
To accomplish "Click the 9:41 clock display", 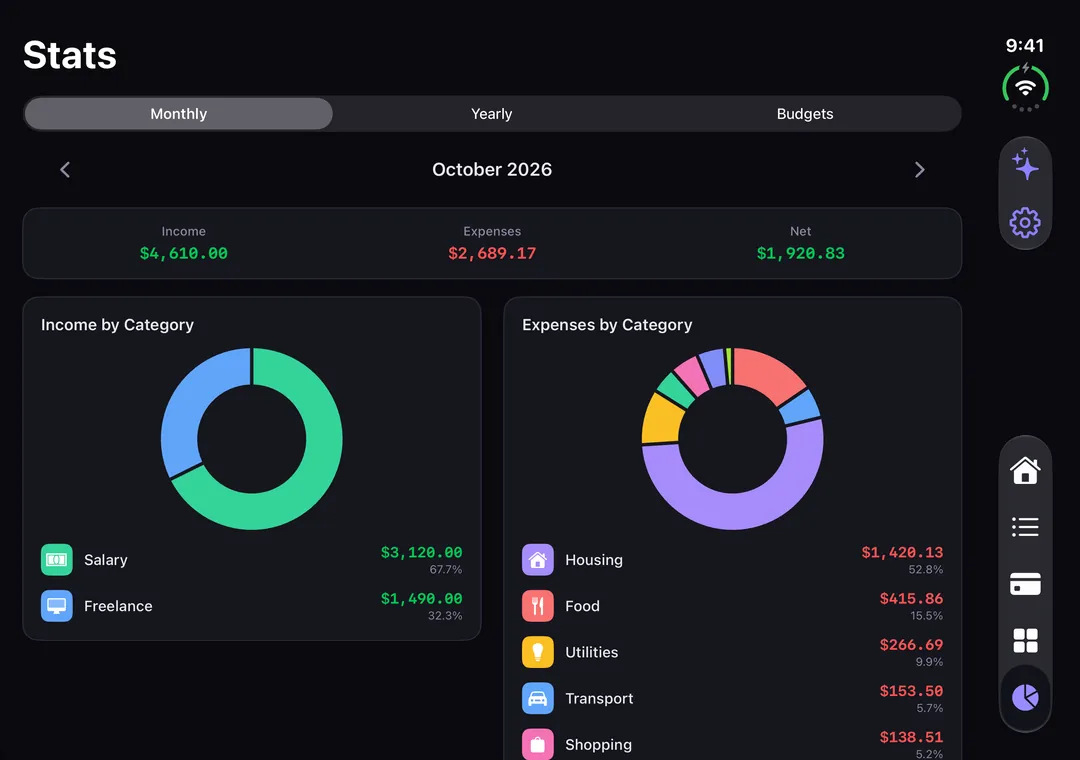I will point(1025,45).
